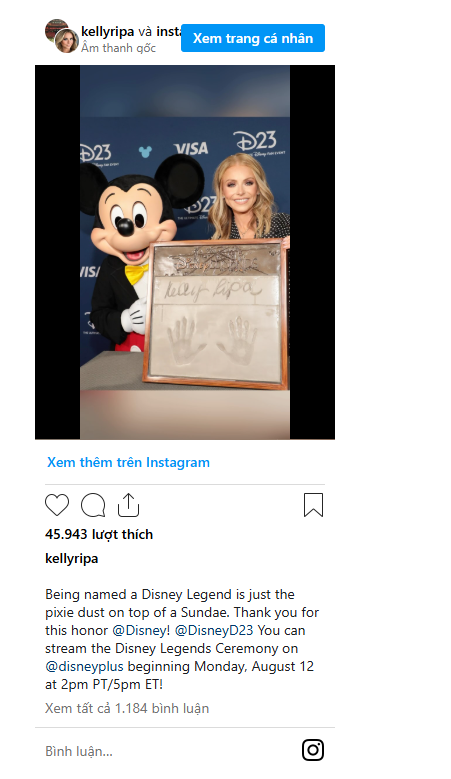Click the 'Âm thanh gốc' audio link
Viewport: 451px width, 779px height.
[119, 48]
